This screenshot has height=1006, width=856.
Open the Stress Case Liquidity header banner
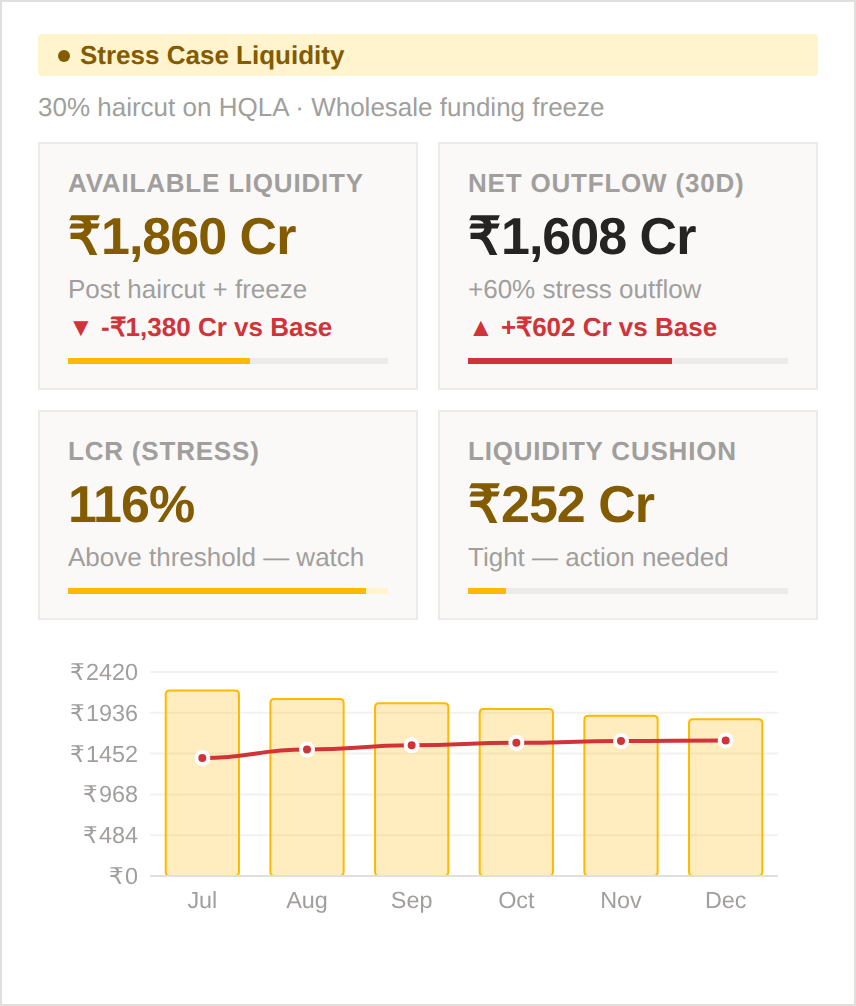point(428,56)
